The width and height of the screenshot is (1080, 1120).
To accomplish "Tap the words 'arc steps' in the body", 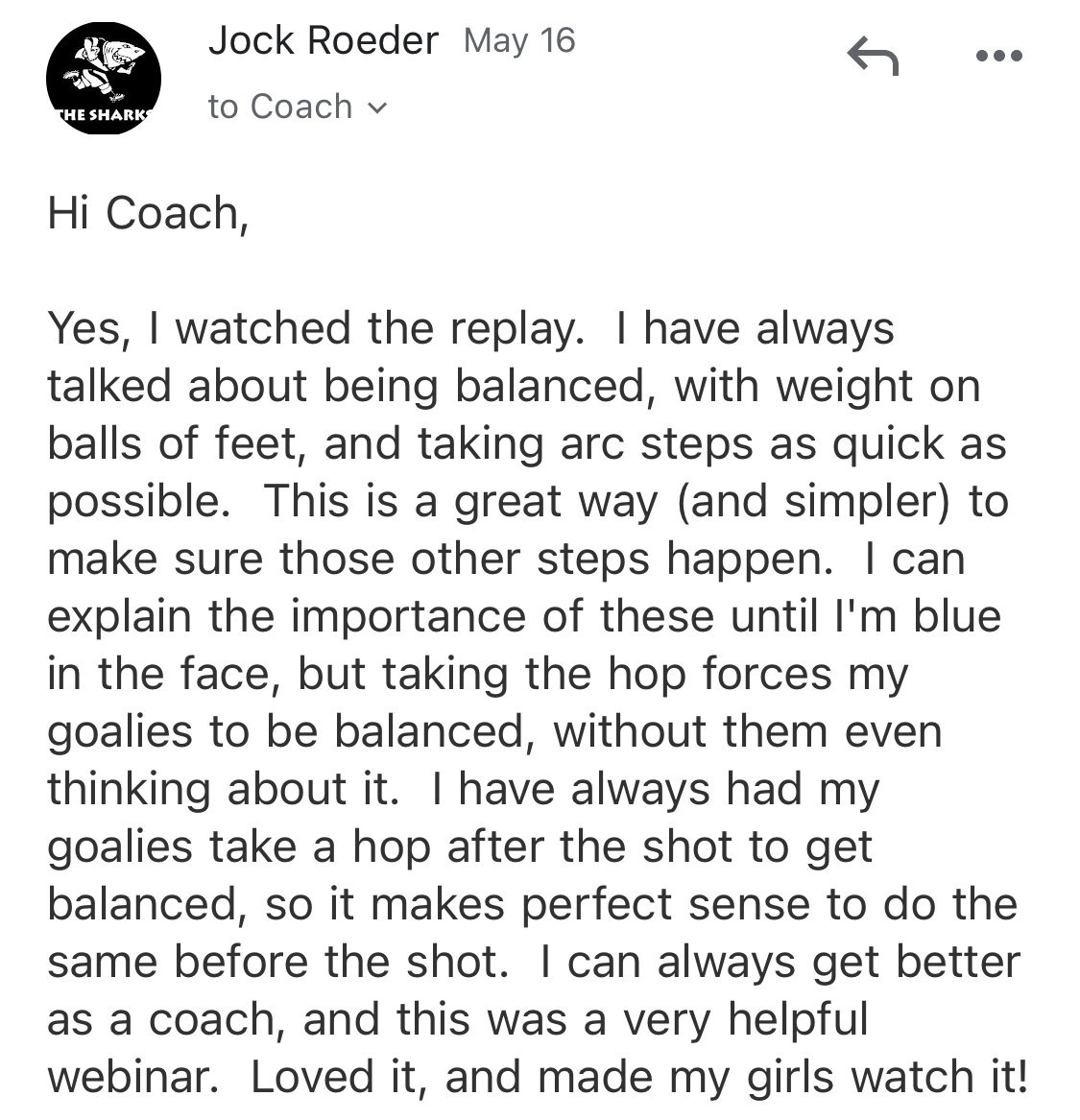I will point(658,444).
